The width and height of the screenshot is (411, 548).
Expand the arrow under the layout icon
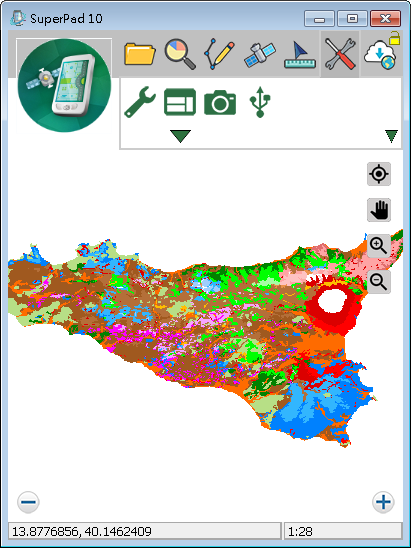180,136
